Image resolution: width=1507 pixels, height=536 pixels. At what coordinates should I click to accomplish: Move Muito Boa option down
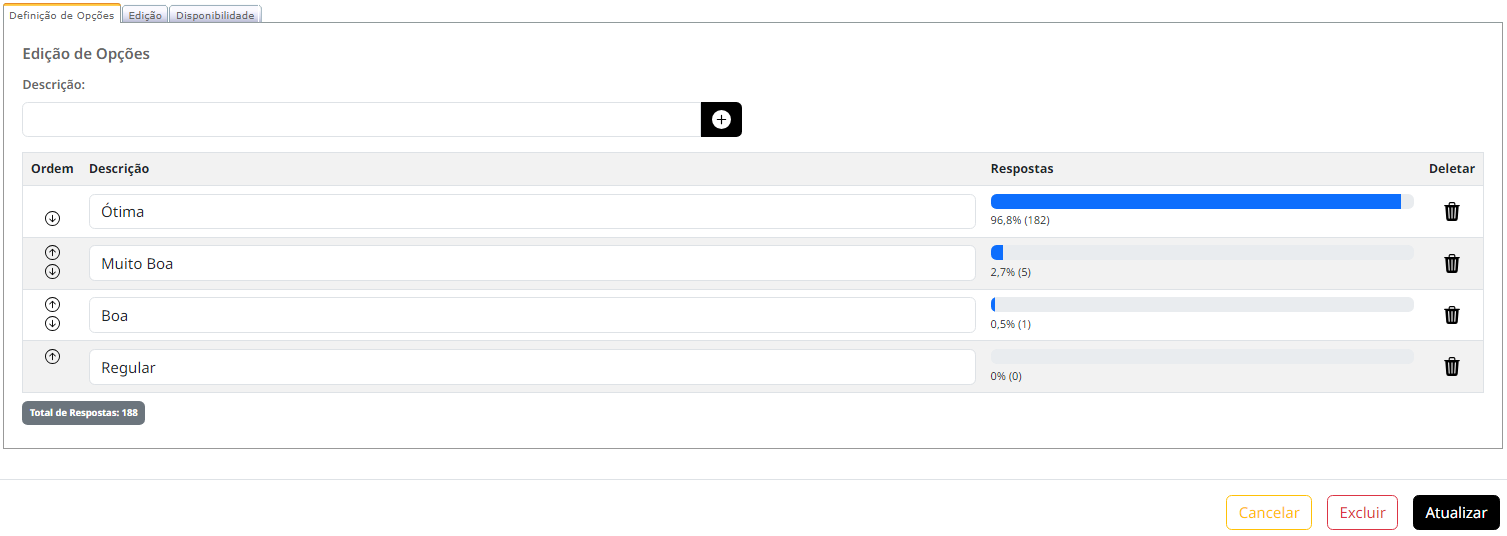pos(53,271)
